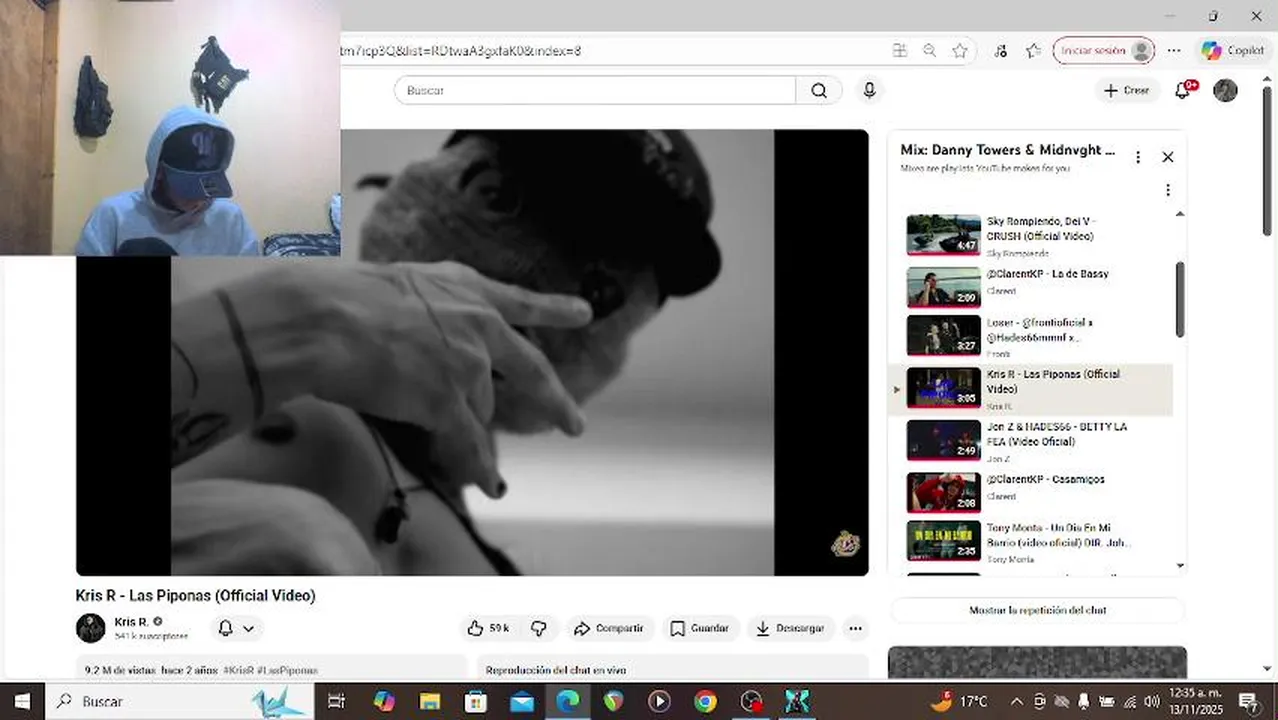Click Compartir to share the video
Viewport: 1278px width, 720px height.
pyautogui.click(x=608, y=628)
